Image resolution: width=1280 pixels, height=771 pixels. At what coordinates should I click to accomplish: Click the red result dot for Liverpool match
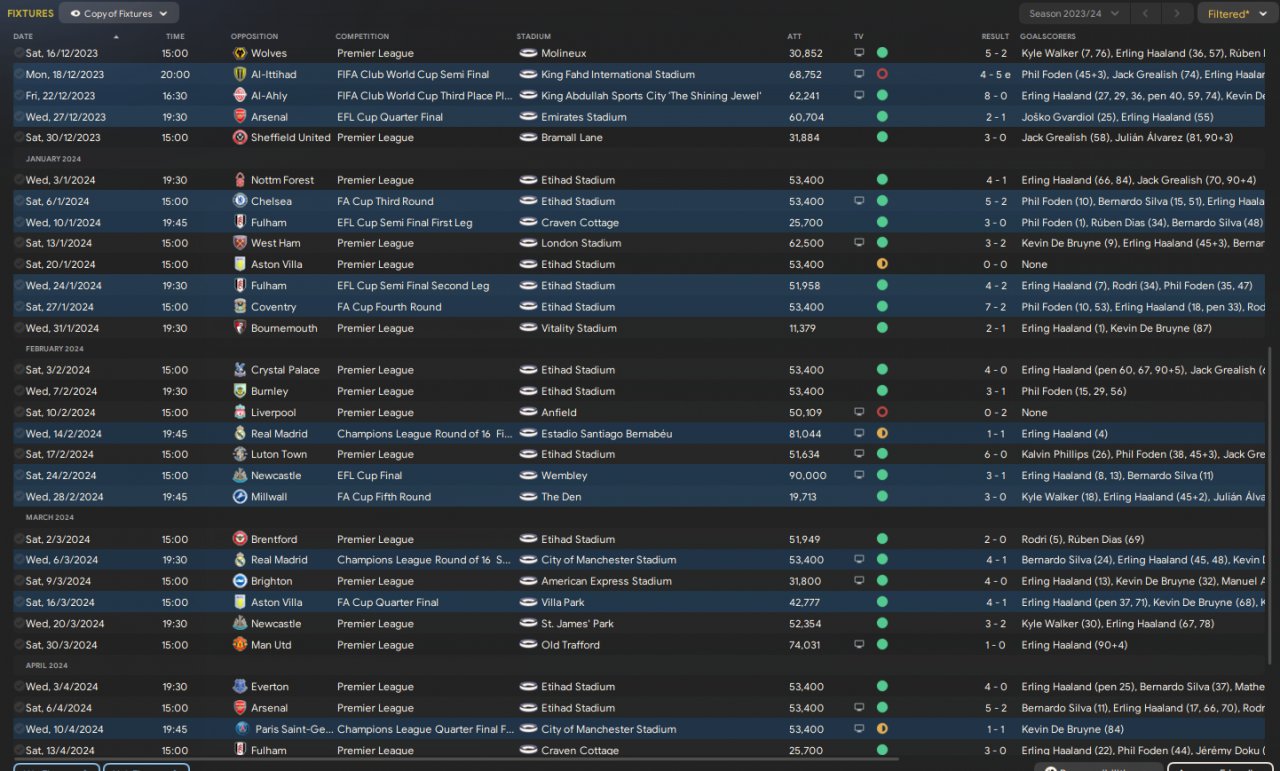[x=882, y=412]
